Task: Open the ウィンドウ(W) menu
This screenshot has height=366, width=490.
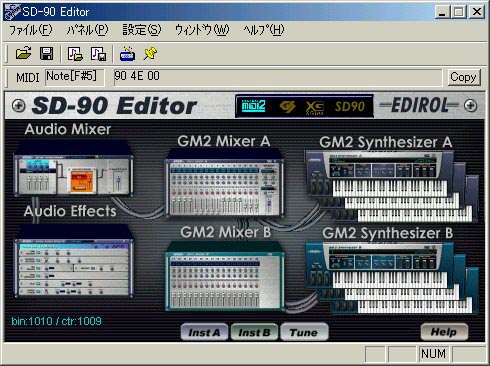Action: (x=202, y=30)
